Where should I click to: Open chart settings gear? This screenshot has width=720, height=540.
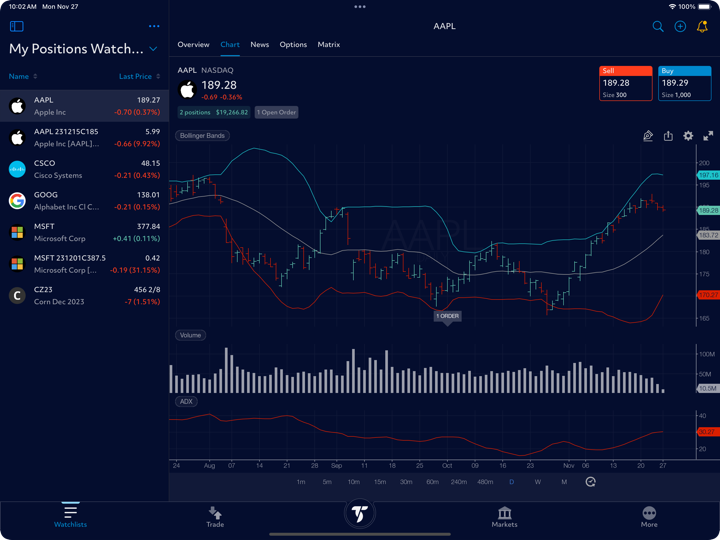pos(688,136)
